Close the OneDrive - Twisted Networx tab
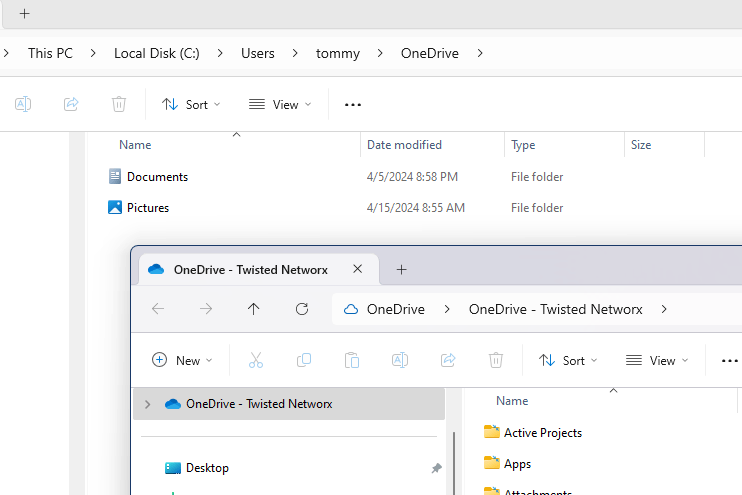The image size is (742, 495). coord(357,269)
